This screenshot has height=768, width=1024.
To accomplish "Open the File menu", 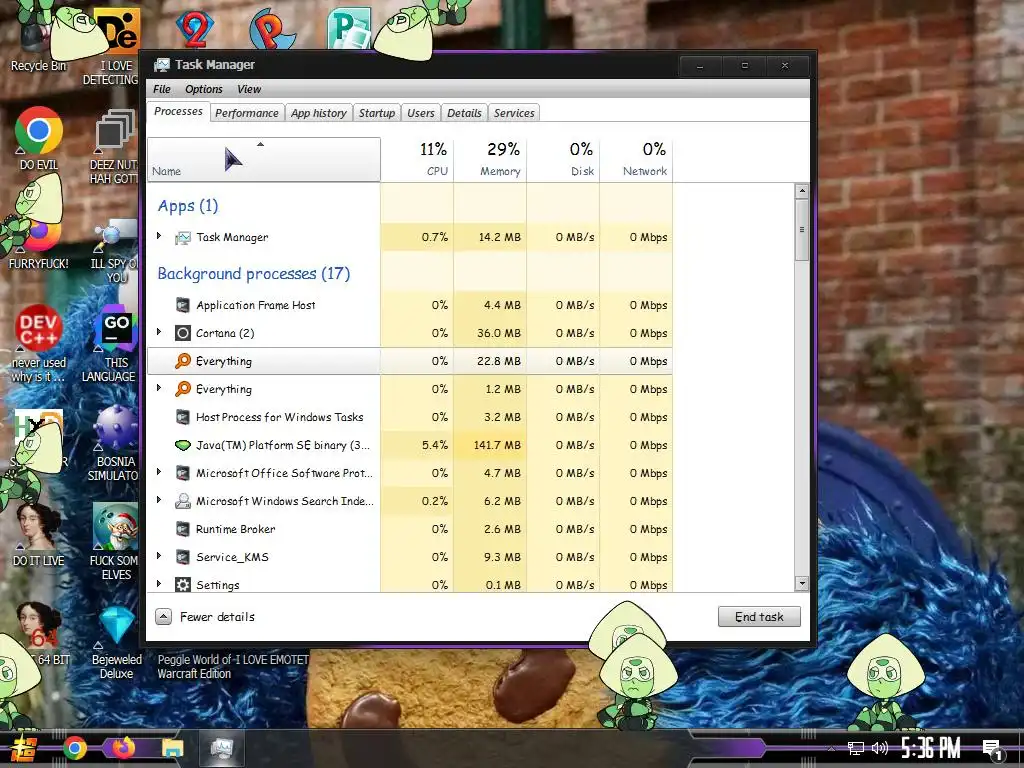I will tap(161, 89).
